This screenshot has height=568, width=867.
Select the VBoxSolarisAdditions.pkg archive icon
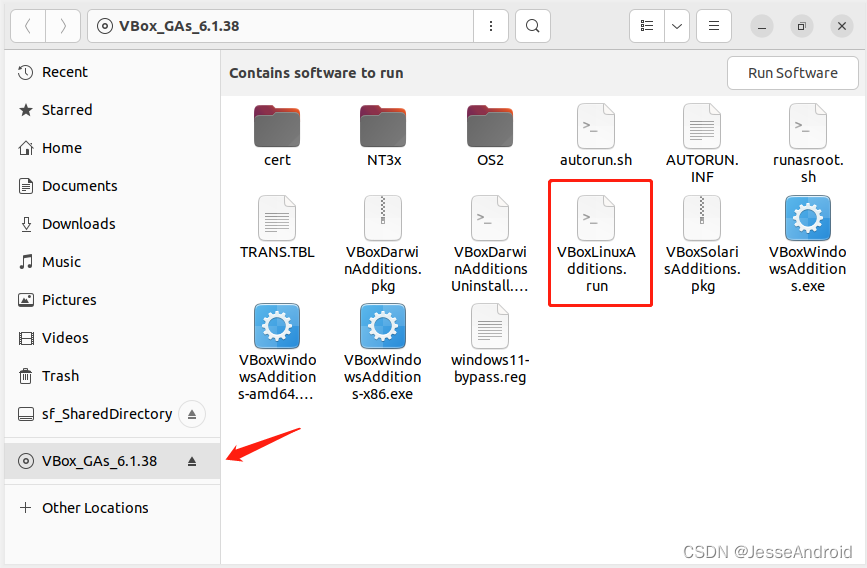coord(702,218)
